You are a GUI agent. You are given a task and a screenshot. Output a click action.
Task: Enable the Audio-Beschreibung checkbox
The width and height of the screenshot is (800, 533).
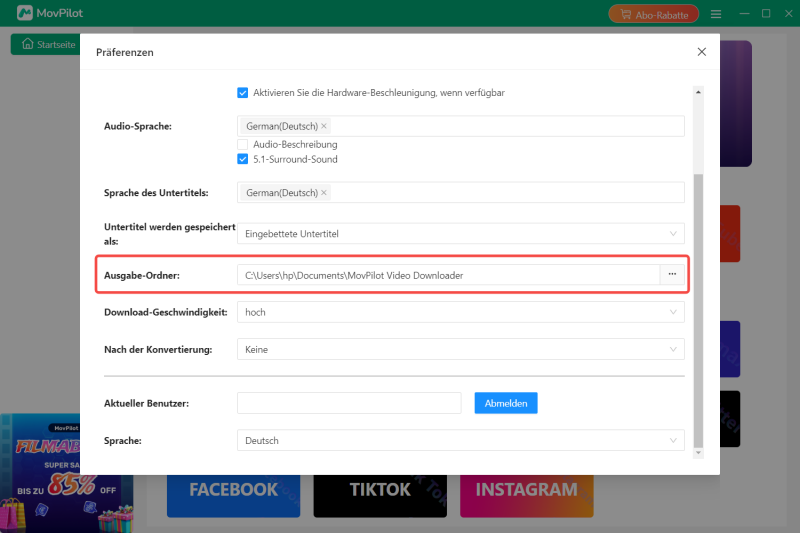[242, 144]
